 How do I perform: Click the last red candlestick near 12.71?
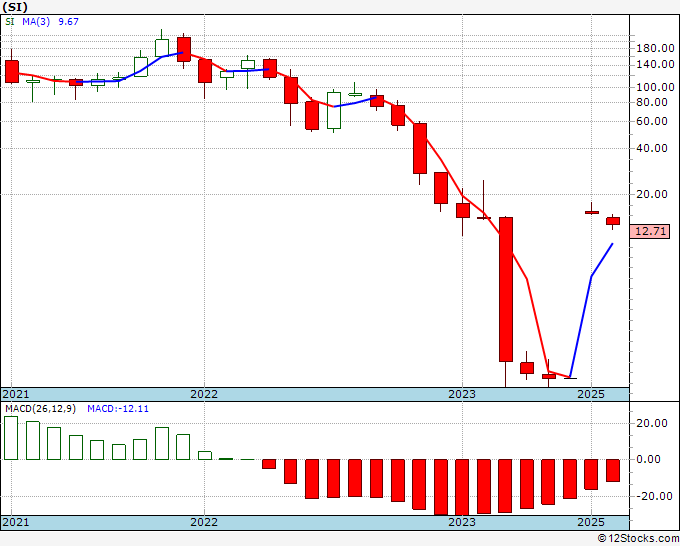pos(613,221)
